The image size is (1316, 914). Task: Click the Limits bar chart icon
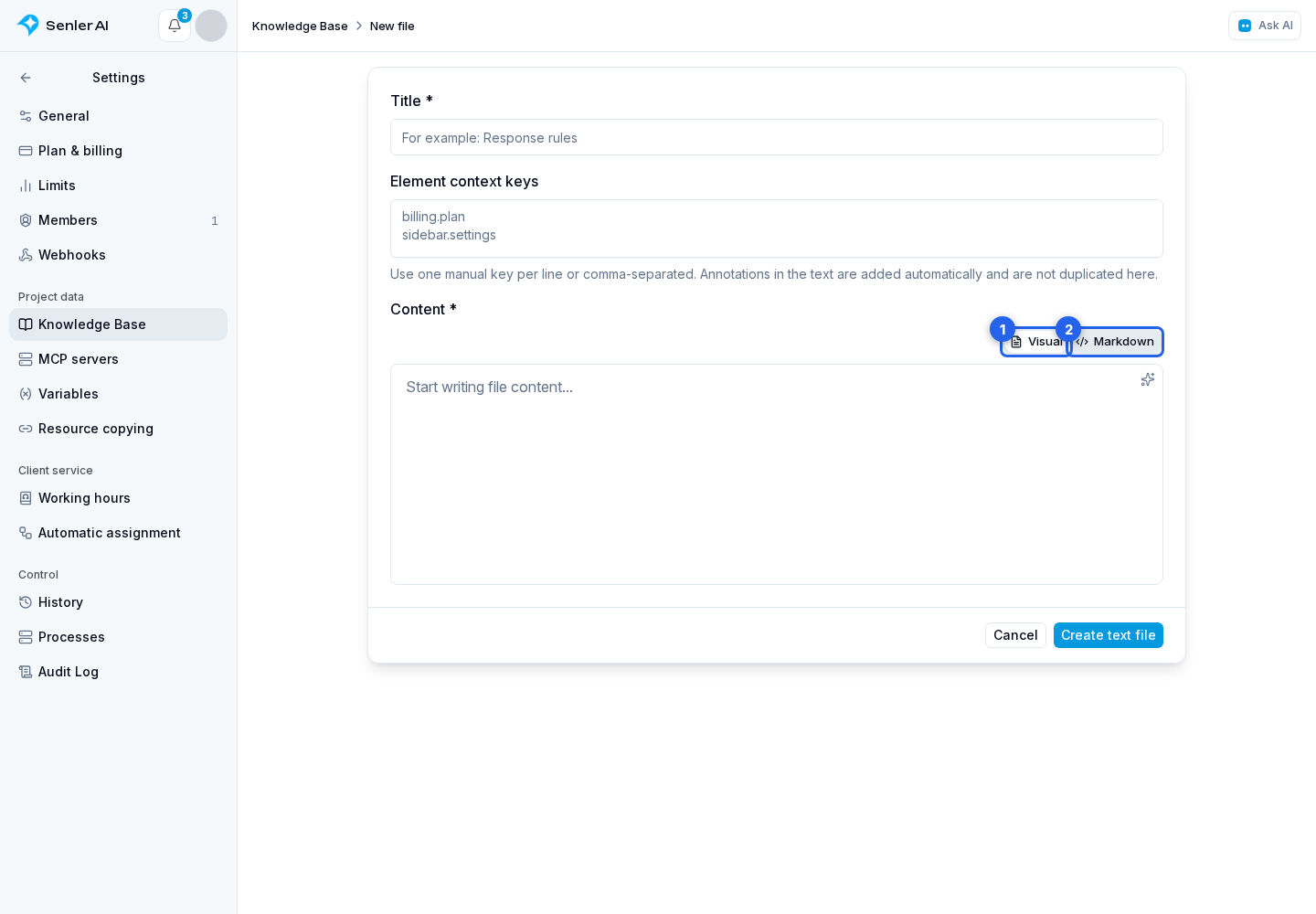click(x=26, y=186)
